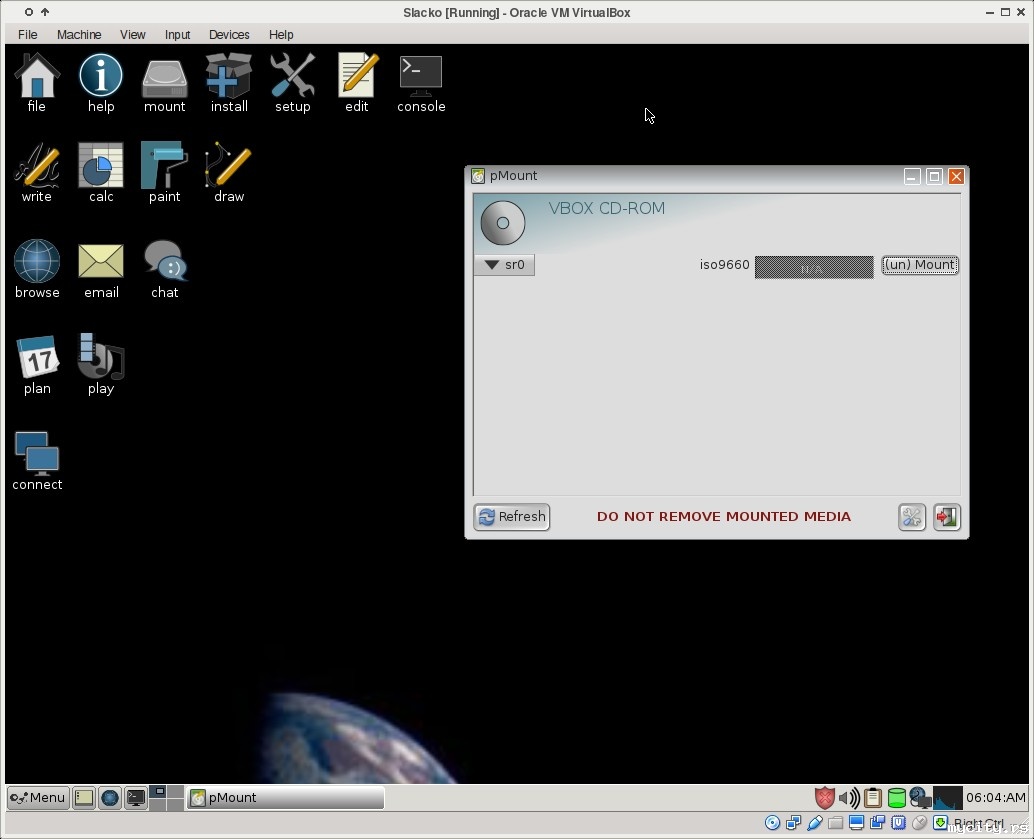Launch the play media player icon
1034x839 pixels.
101,365
